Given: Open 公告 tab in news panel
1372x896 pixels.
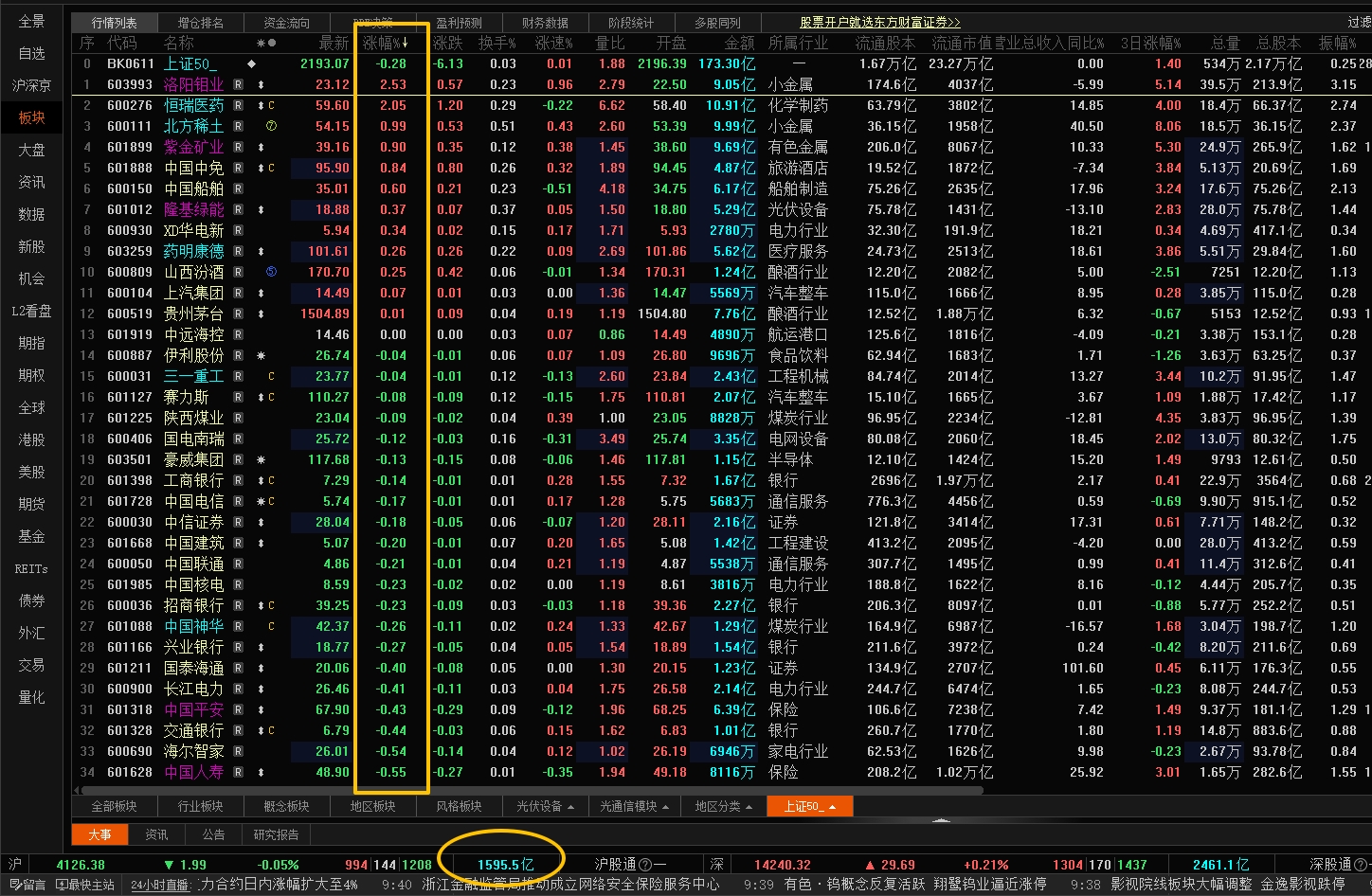Looking at the screenshot, I should pos(214,834).
